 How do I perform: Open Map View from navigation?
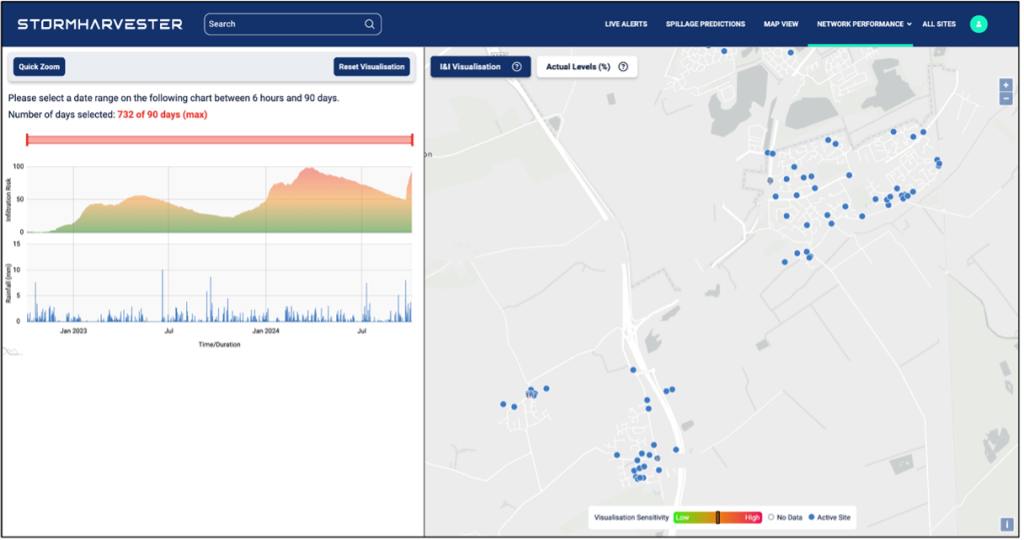pyautogui.click(x=781, y=24)
